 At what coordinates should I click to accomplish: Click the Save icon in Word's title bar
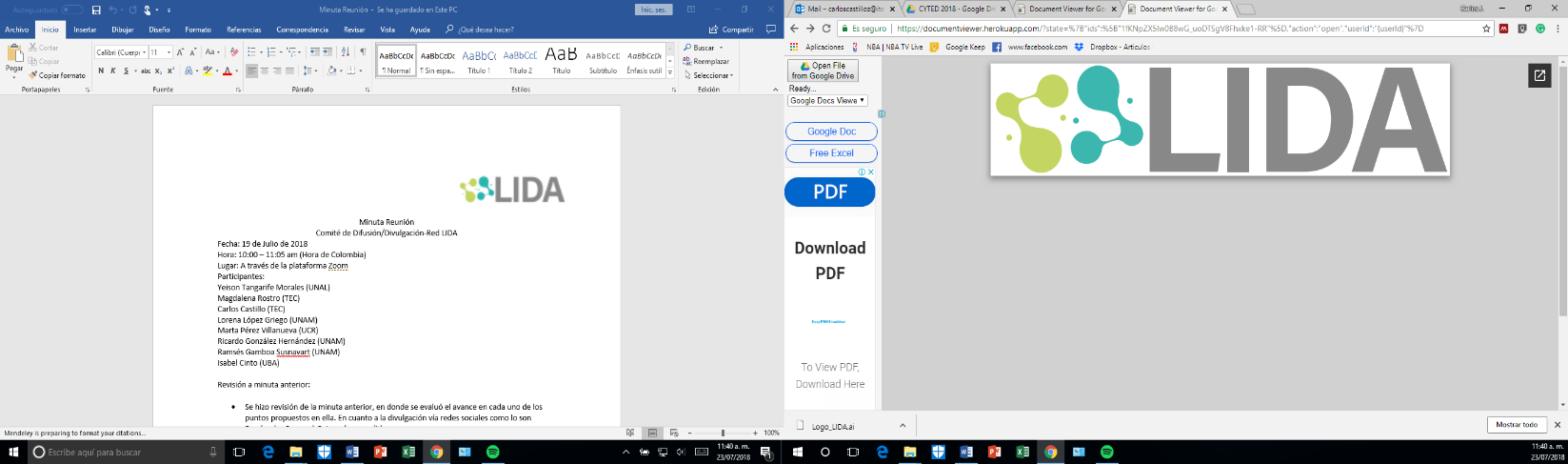[x=96, y=10]
